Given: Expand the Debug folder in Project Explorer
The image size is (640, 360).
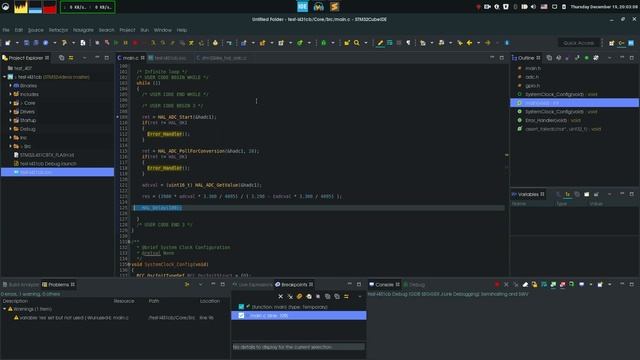Looking at the screenshot, I should [11, 129].
